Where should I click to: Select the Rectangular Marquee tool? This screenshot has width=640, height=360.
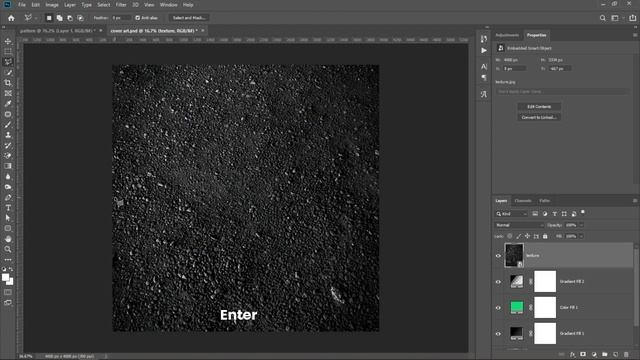click(8, 51)
